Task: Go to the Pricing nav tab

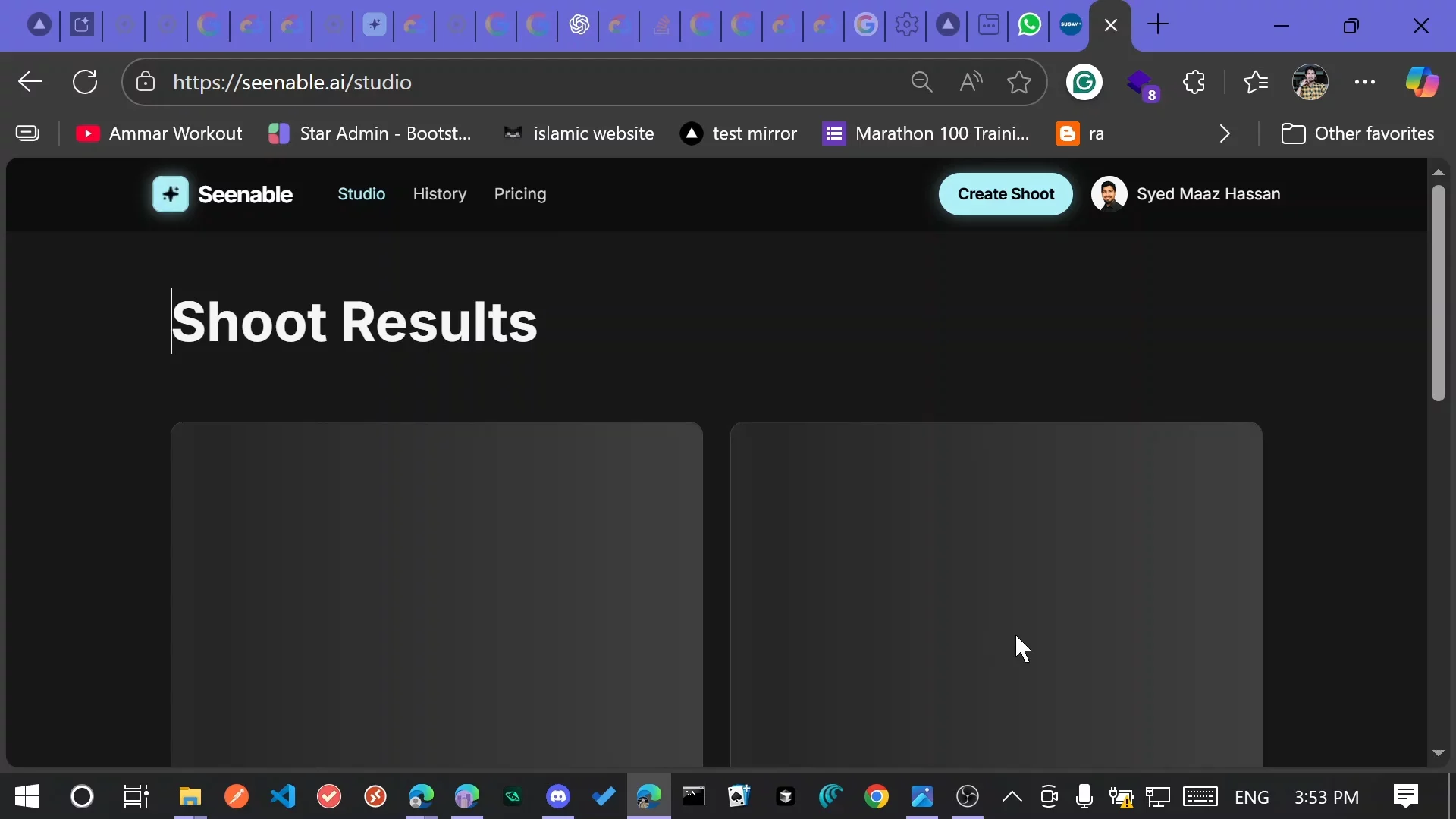Action: (520, 194)
